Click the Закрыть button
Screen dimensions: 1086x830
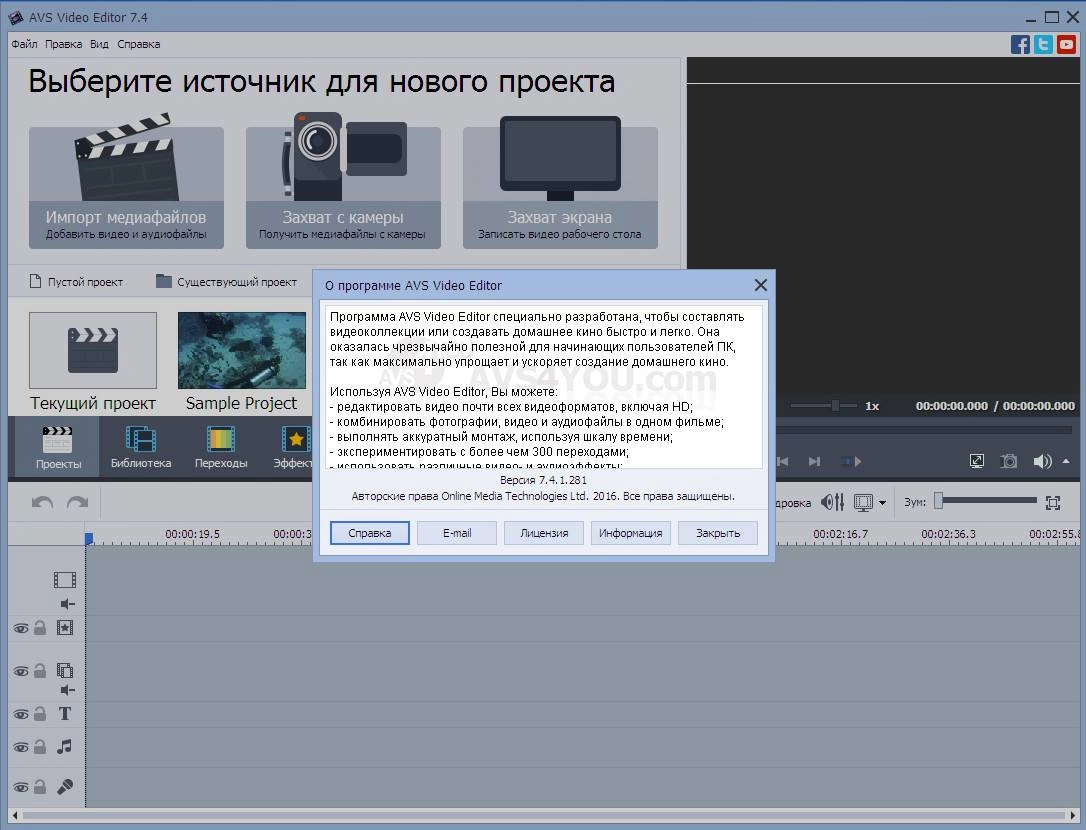(718, 533)
